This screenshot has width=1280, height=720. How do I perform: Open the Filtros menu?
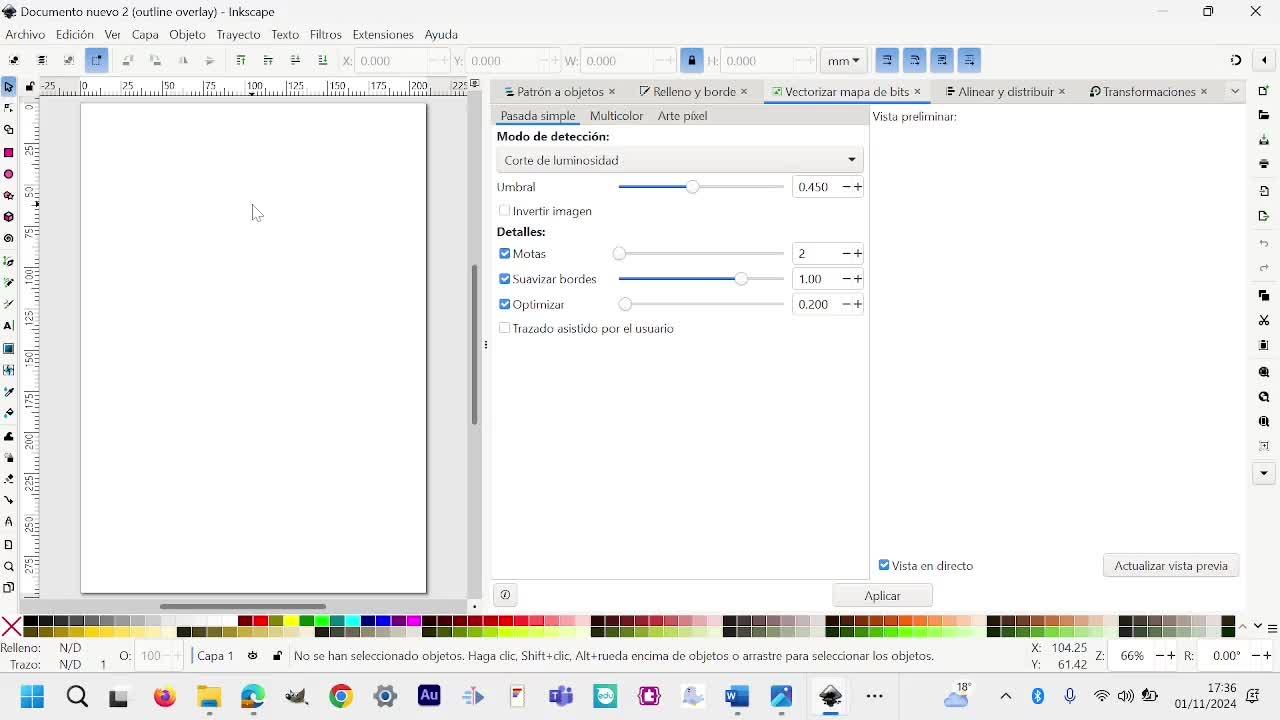(325, 34)
